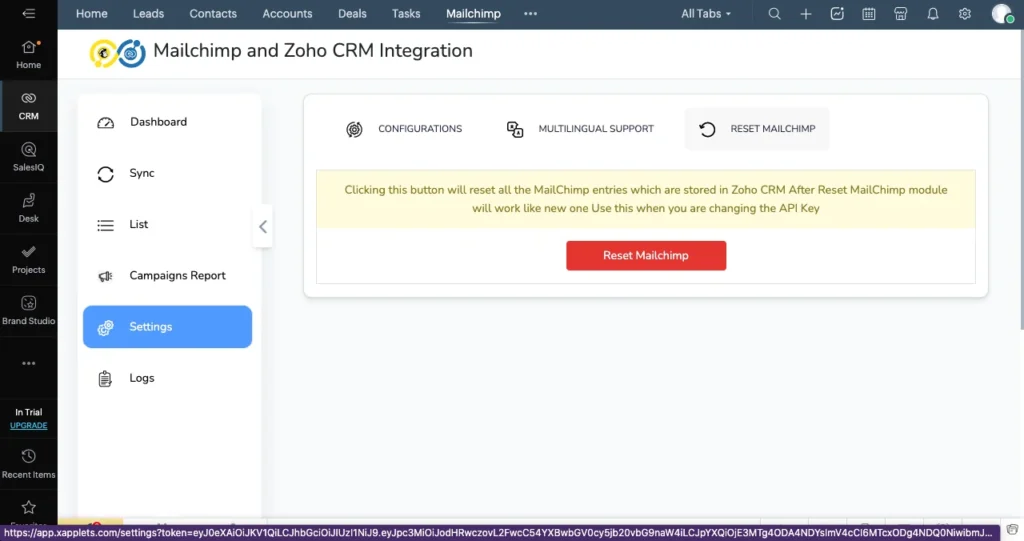The image size is (1024, 541).
Task: Open Brand Studio in the left rail
Action: (x=29, y=310)
